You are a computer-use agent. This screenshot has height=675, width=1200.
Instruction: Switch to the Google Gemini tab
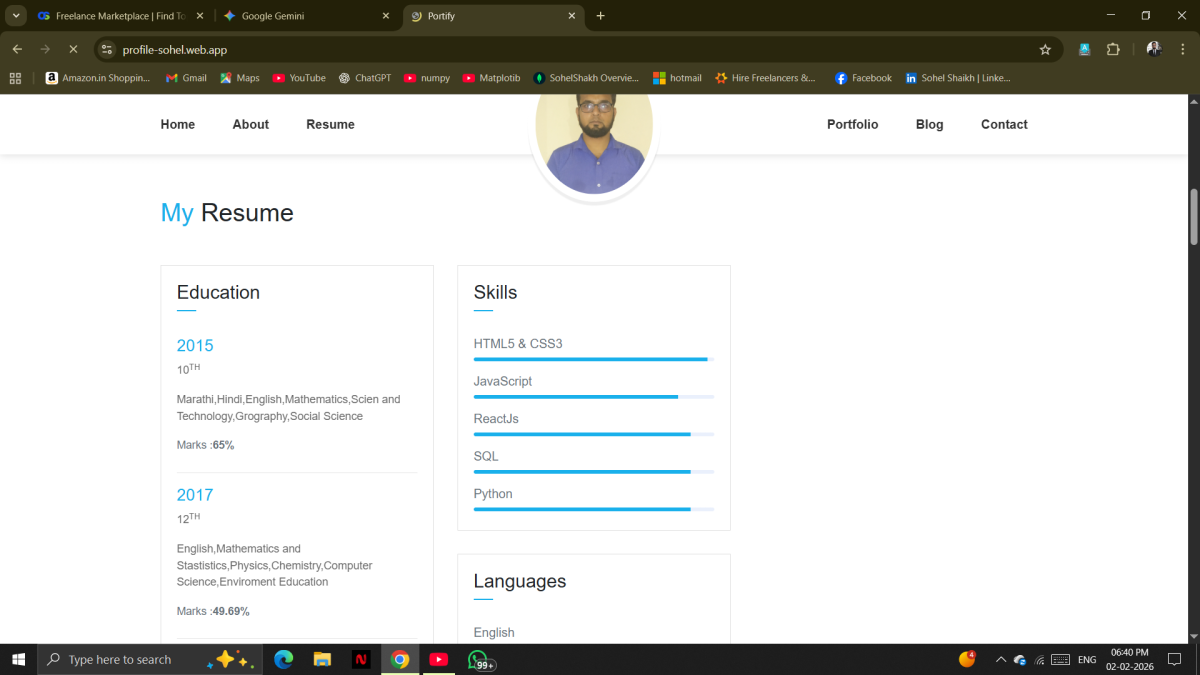[300, 16]
